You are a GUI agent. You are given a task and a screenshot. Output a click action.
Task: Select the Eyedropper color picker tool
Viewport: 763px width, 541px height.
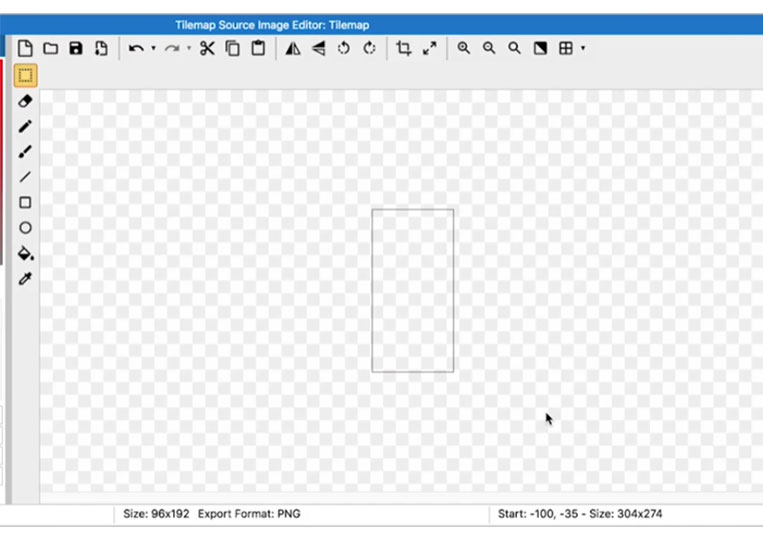pyautogui.click(x=25, y=279)
